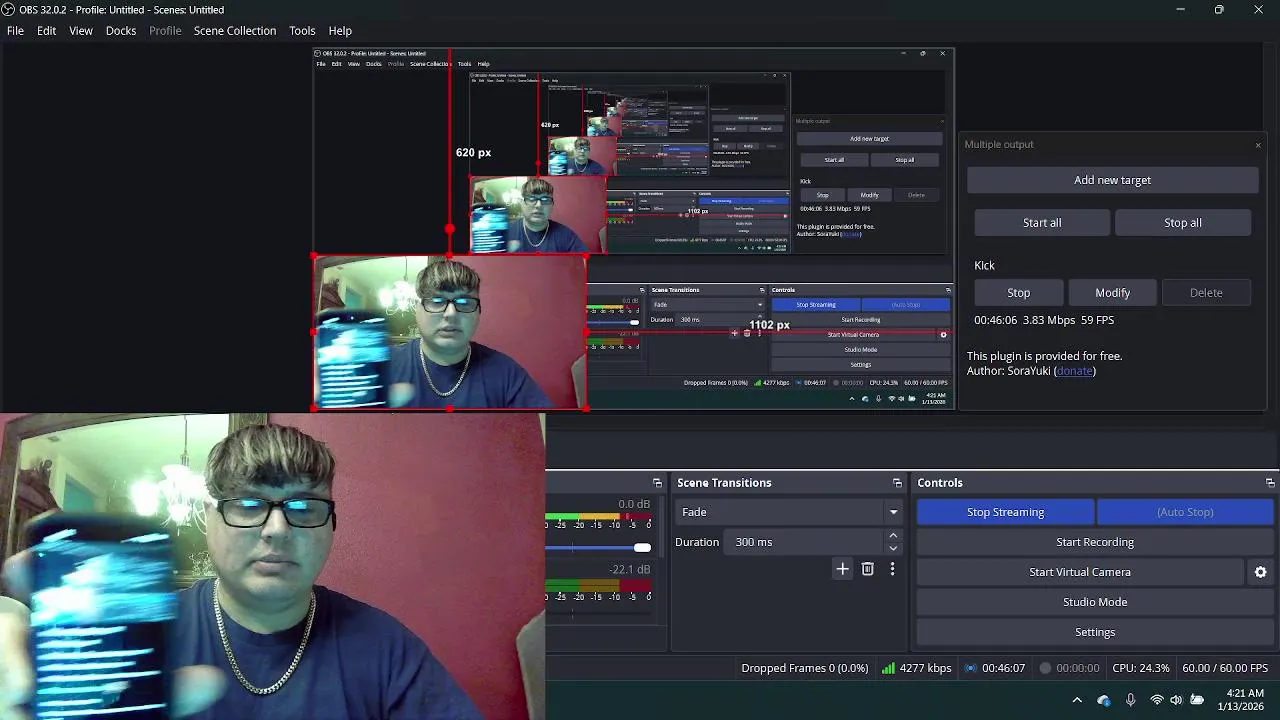
Task: Follow the donate link
Action: coord(1074,371)
